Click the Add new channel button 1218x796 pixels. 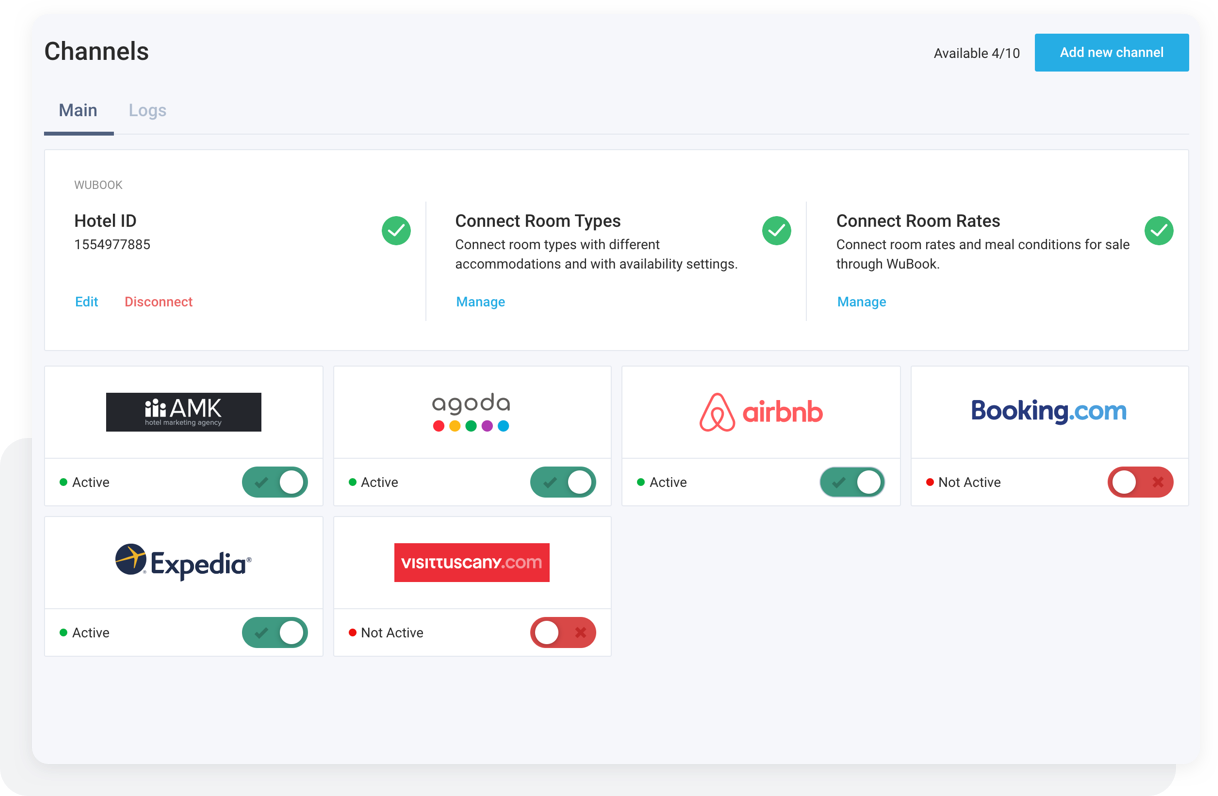click(x=1111, y=52)
